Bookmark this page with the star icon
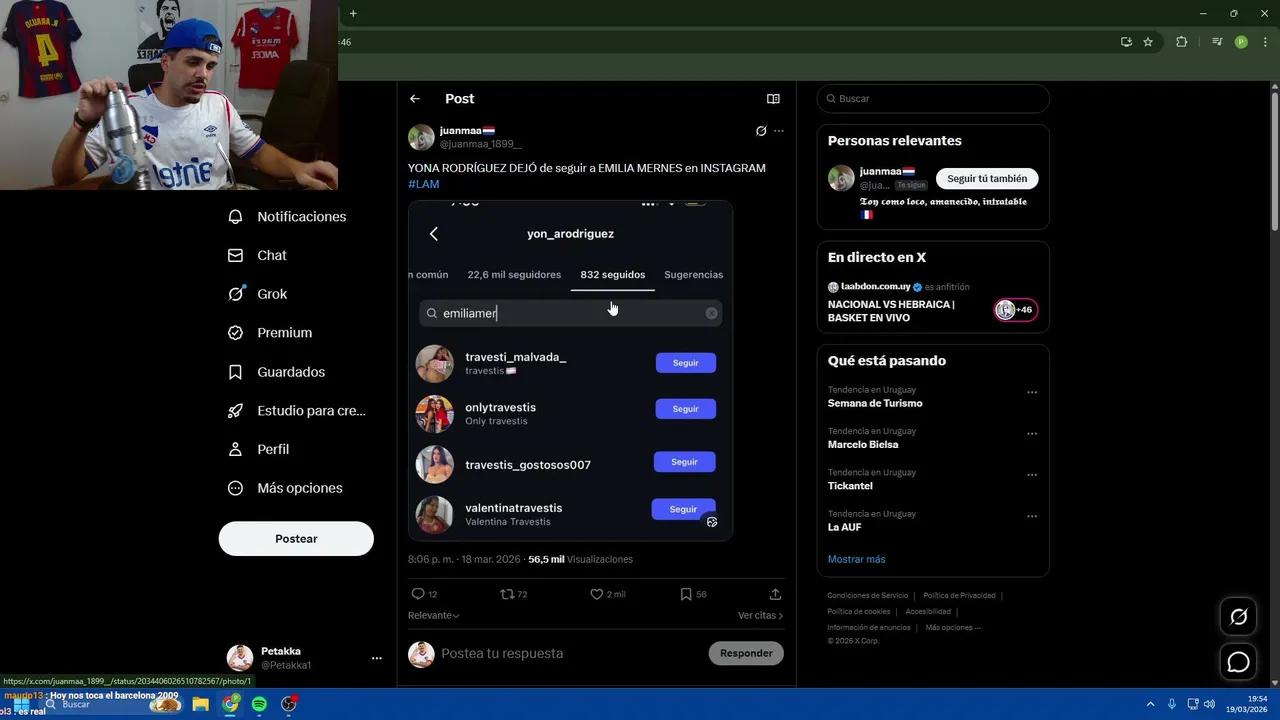The width and height of the screenshot is (1280, 720). point(1148,42)
